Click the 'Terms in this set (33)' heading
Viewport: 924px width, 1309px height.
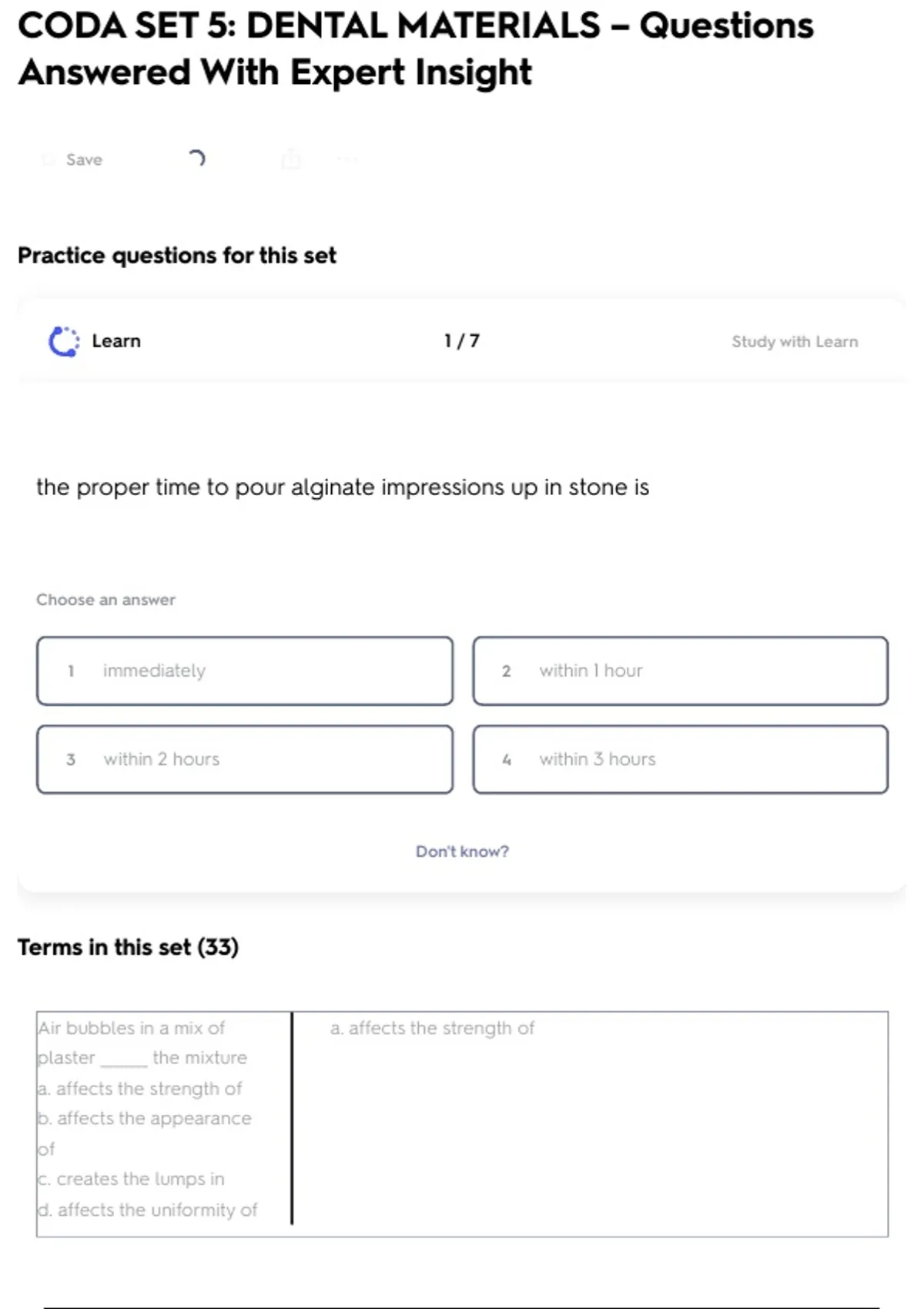coord(129,947)
